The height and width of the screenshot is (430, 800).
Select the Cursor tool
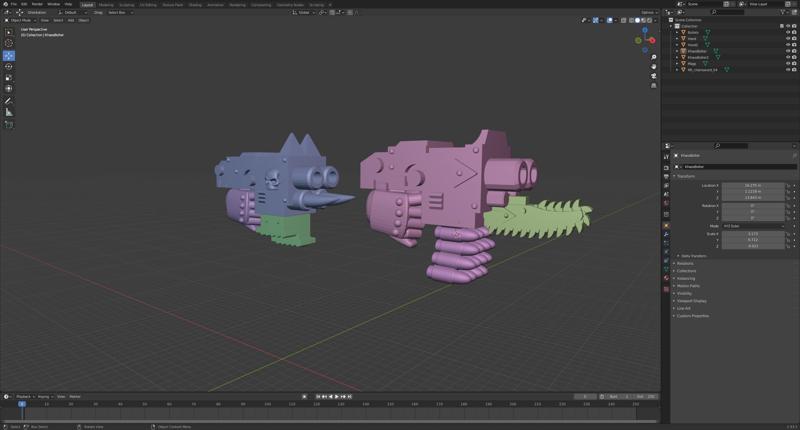tap(9, 43)
